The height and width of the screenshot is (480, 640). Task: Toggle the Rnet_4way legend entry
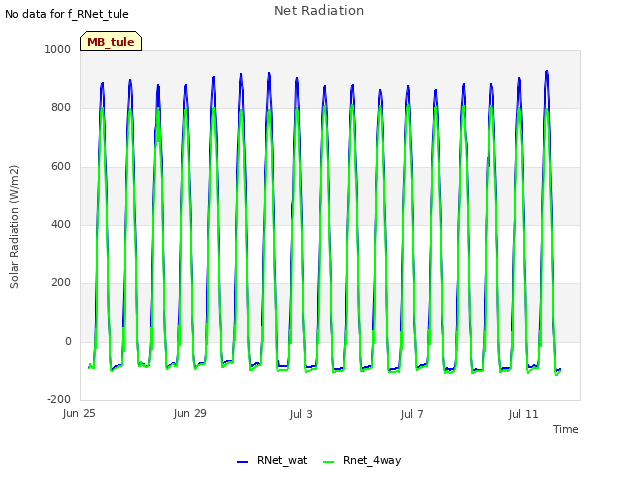pos(362,460)
